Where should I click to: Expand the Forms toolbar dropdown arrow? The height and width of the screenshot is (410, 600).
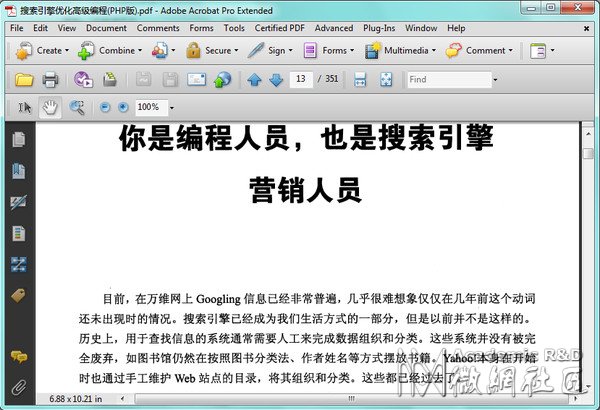[352, 51]
